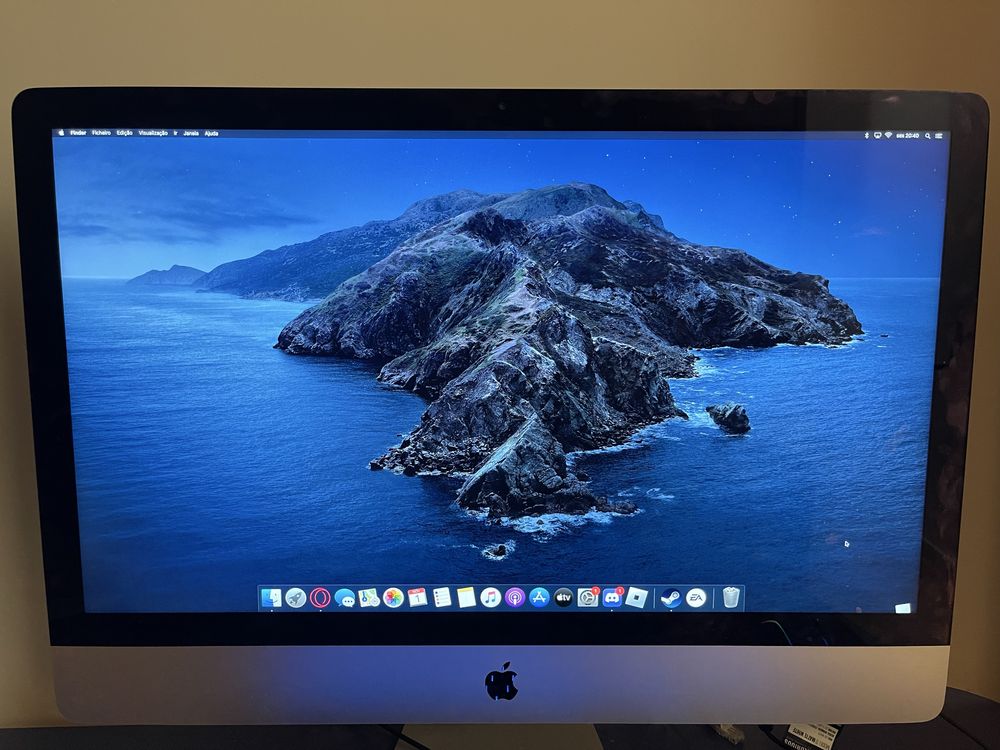The image size is (1000, 750).
Task: Launch Roblox from the Dock
Action: [636, 598]
